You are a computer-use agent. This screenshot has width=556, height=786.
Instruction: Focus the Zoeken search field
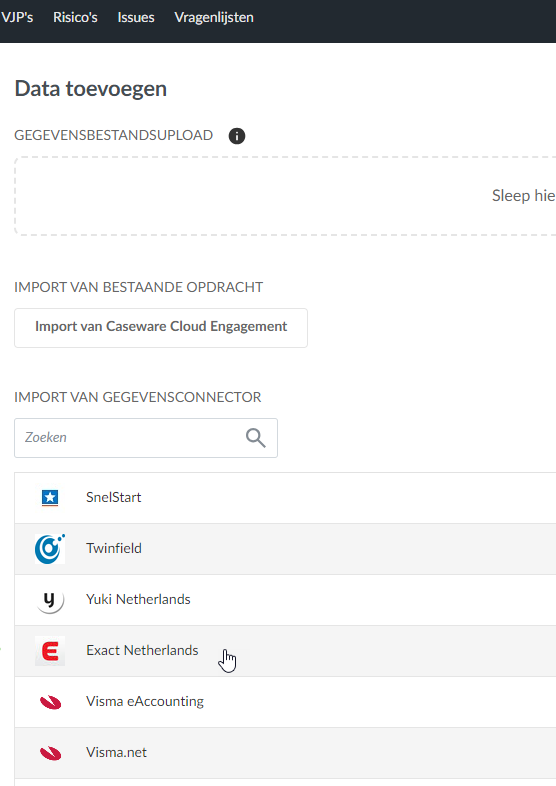(x=146, y=438)
